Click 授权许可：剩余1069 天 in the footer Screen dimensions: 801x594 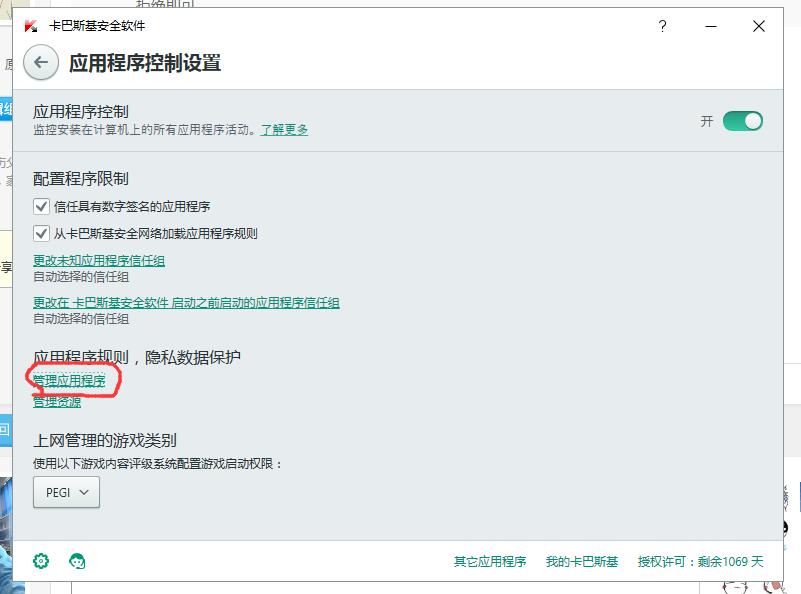(700, 562)
